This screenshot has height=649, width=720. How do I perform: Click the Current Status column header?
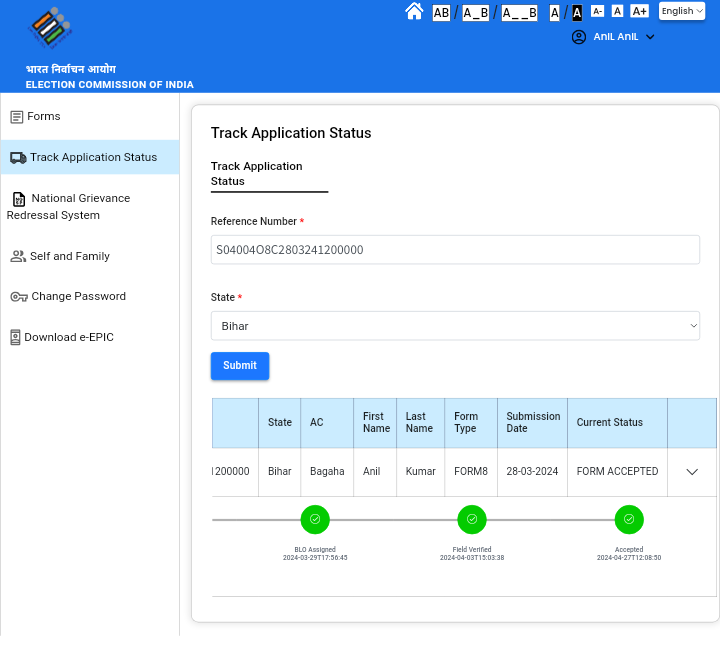click(x=617, y=423)
